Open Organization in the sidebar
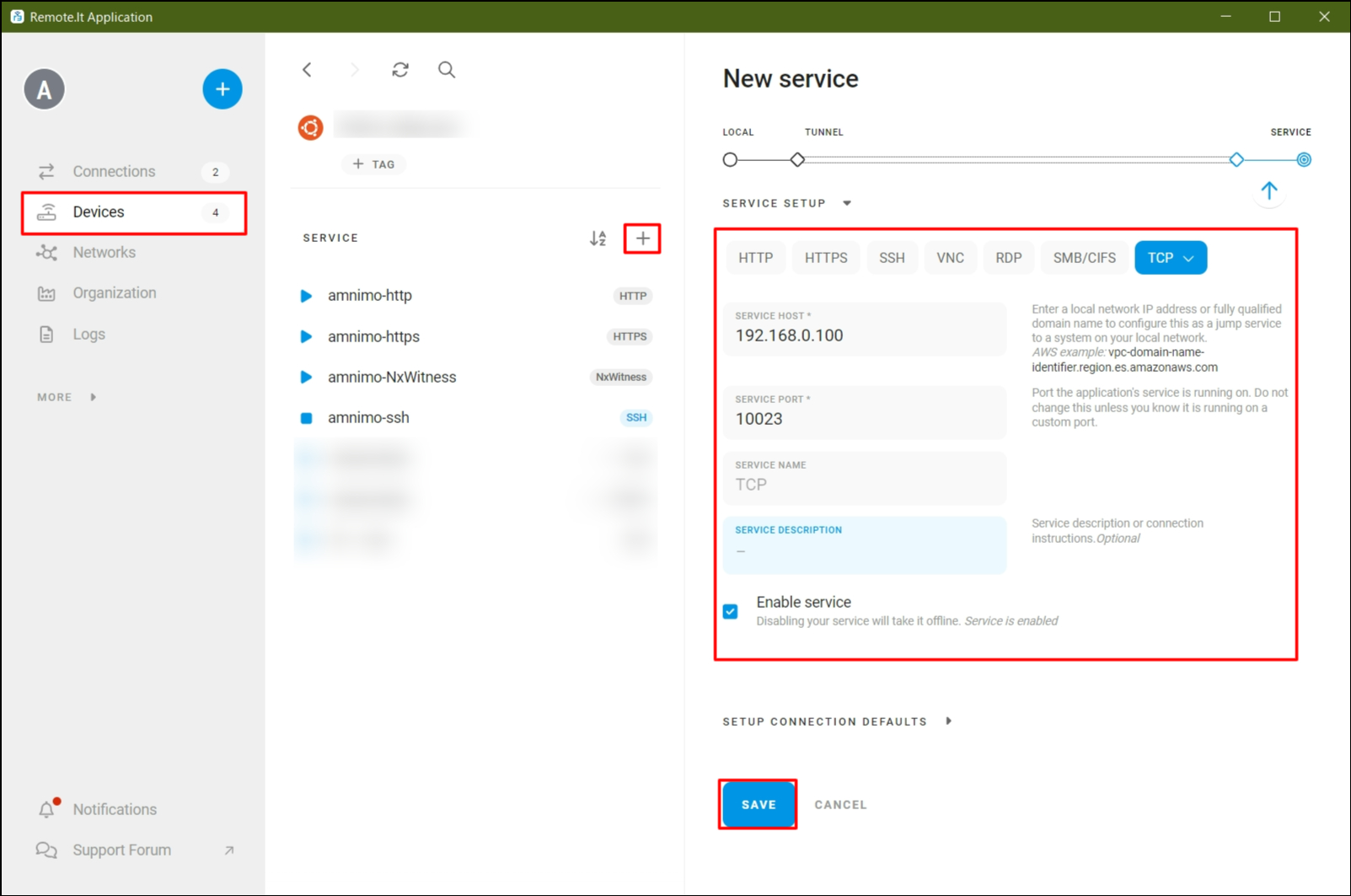 click(x=134, y=293)
